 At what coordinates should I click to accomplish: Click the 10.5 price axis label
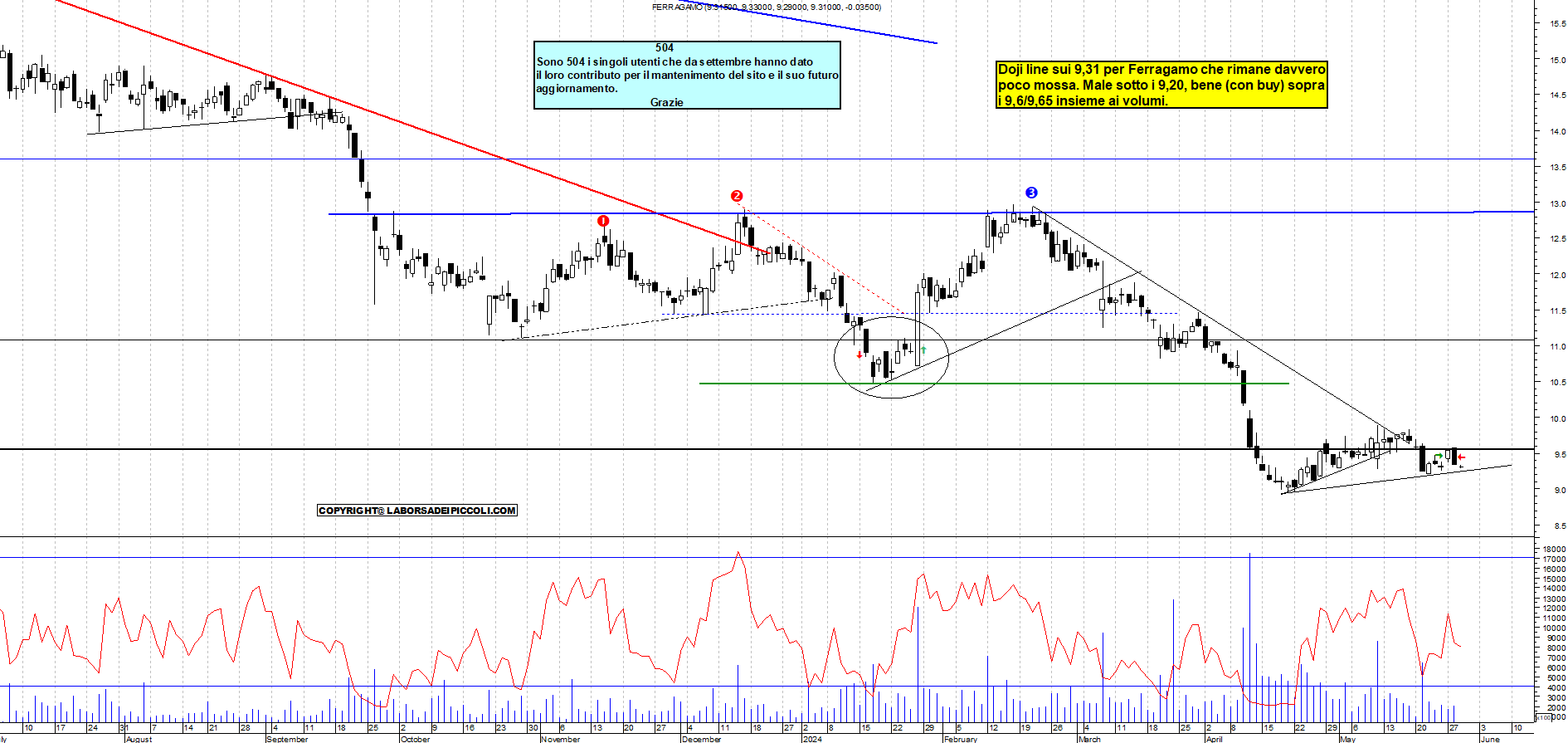pos(1558,383)
